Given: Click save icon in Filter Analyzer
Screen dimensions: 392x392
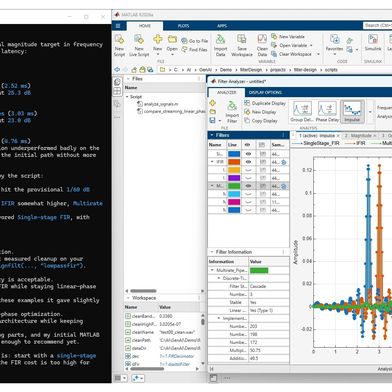Looking at the screenshot, I should (213, 120).
